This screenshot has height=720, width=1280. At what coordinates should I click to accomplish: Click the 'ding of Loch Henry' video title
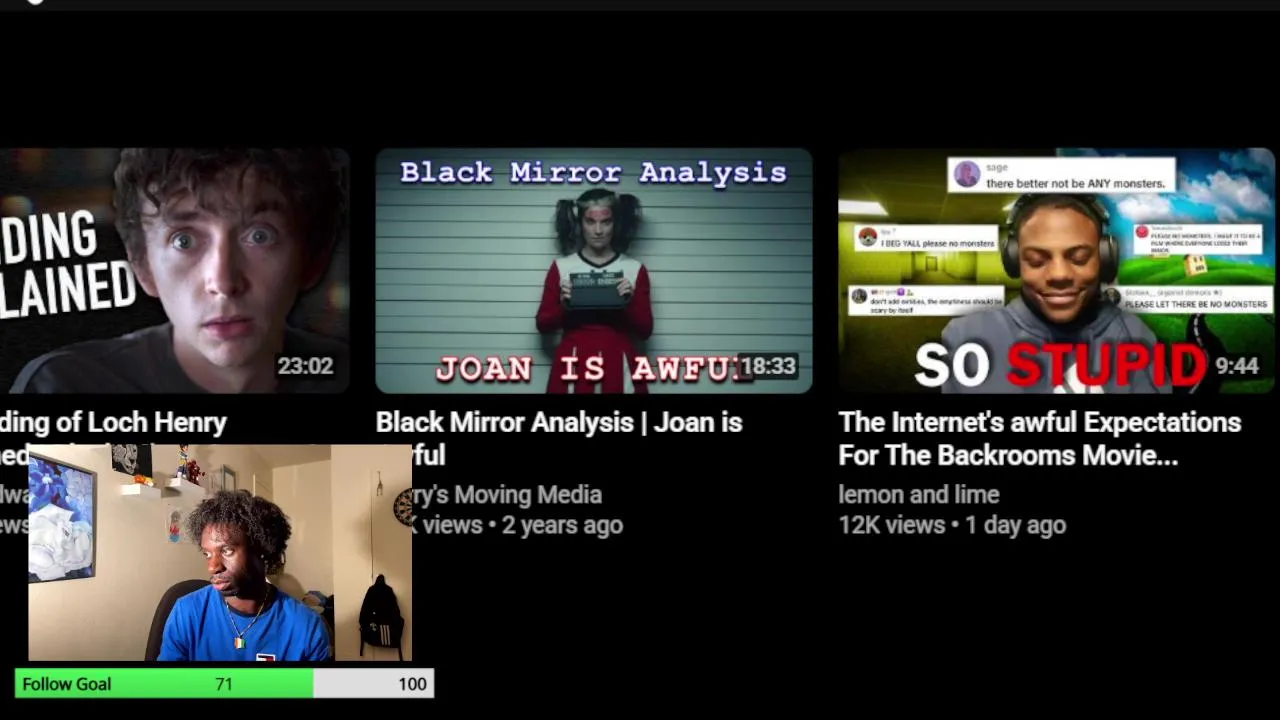113,422
